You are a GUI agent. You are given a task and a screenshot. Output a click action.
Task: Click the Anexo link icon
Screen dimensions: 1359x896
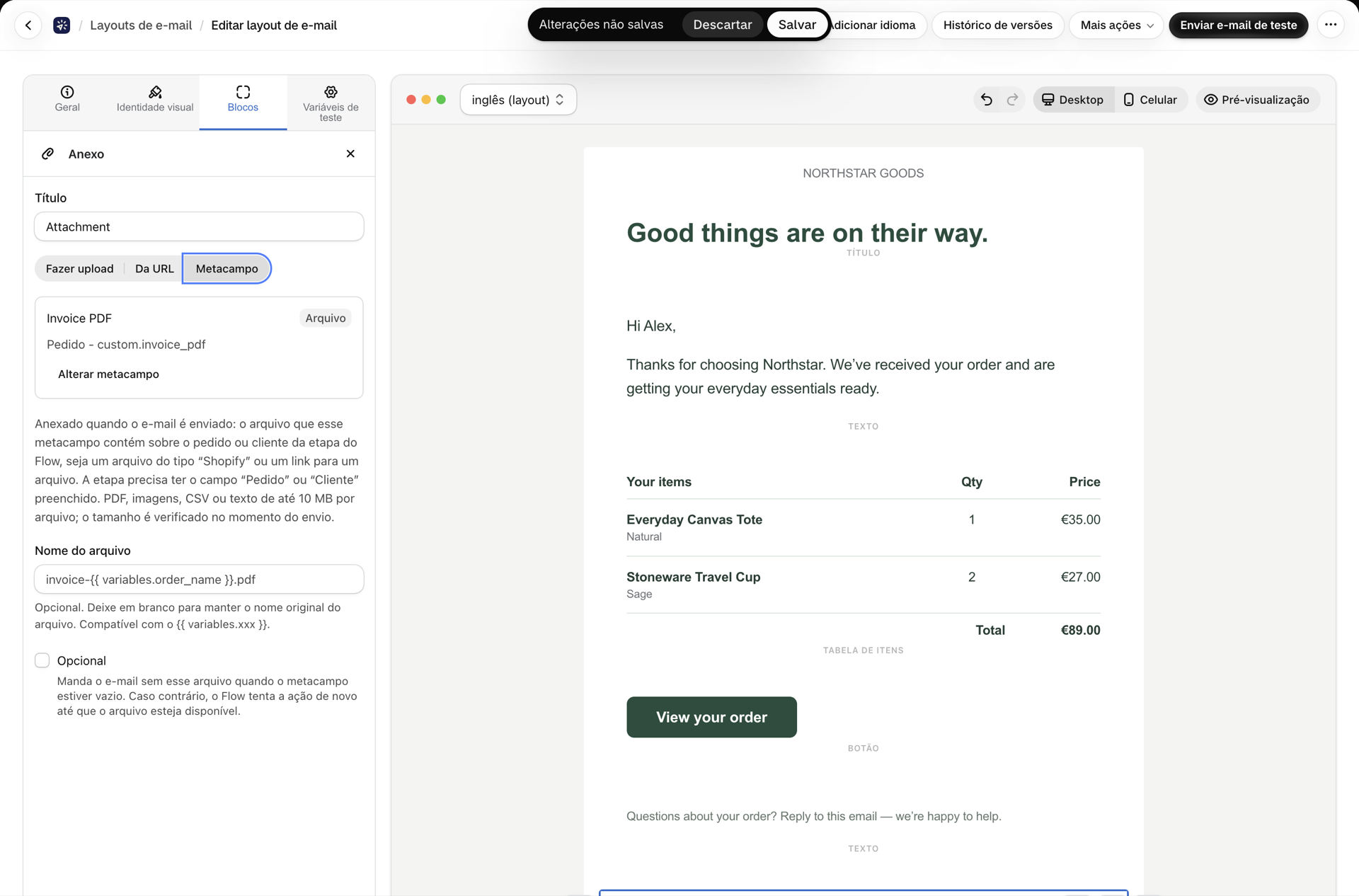click(x=47, y=154)
